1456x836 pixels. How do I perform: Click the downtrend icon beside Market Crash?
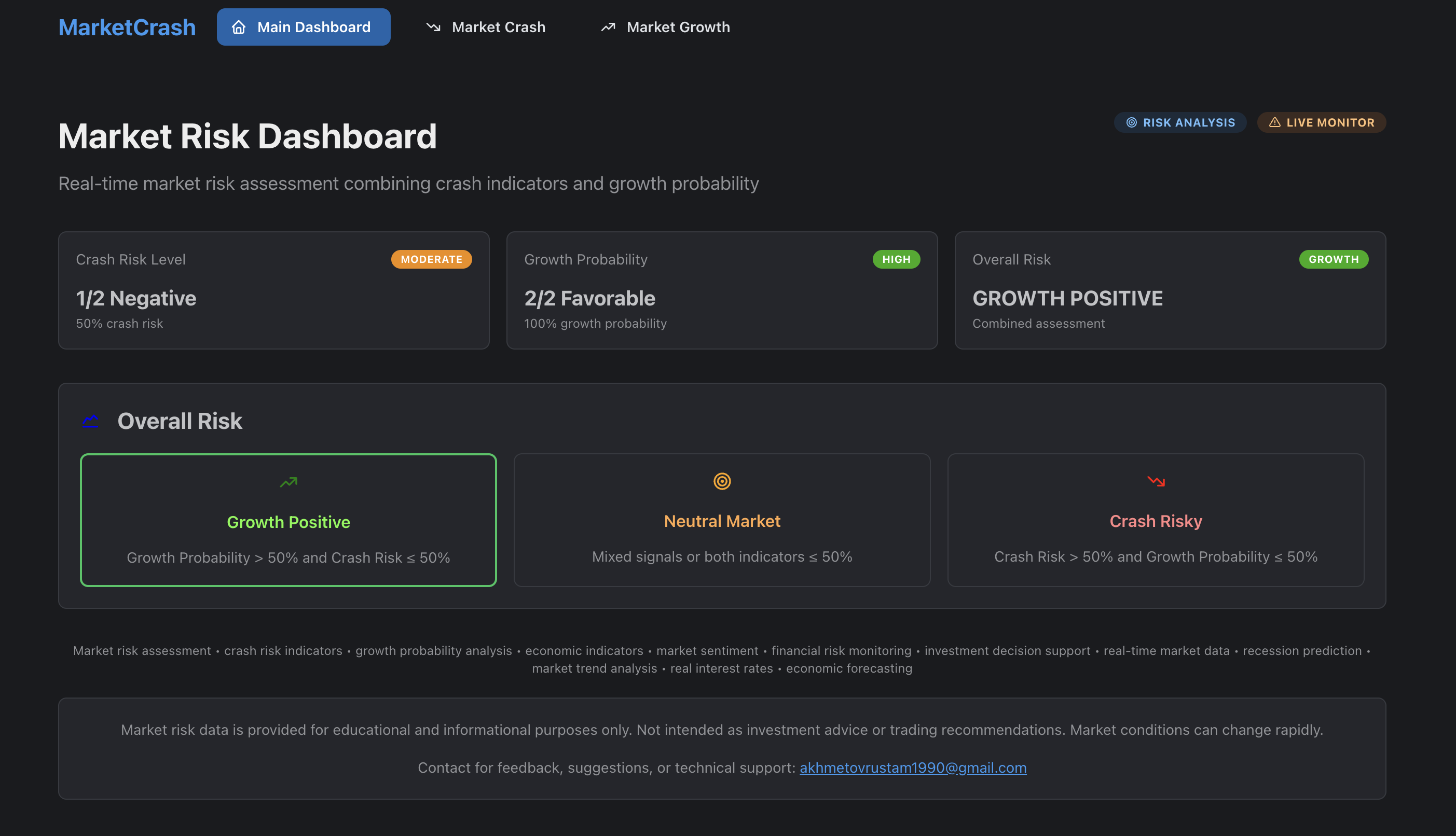tap(433, 26)
